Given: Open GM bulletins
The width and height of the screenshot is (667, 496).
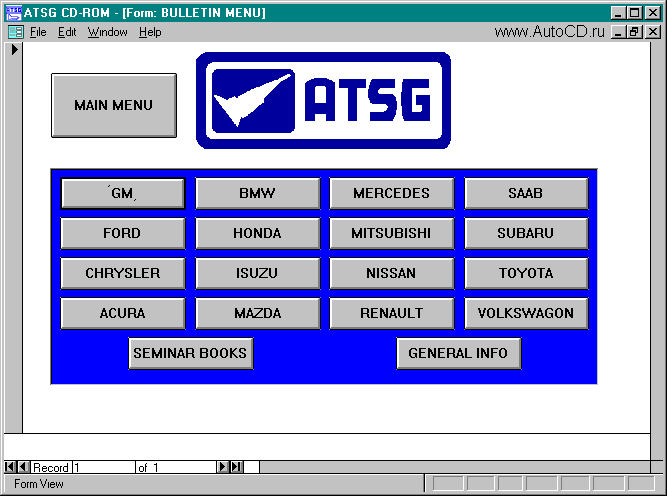Looking at the screenshot, I should [123, 194].
